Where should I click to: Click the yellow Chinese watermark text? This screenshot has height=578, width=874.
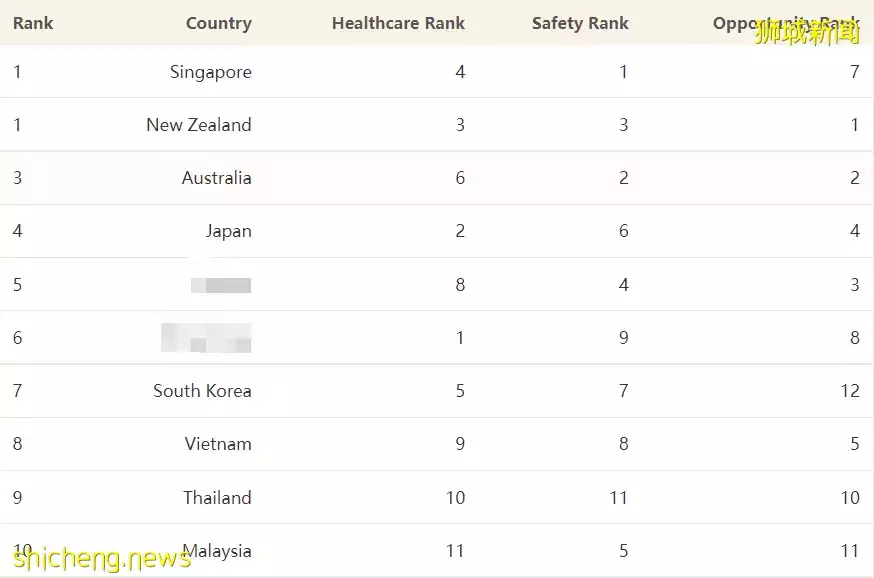tap(806, 34)
